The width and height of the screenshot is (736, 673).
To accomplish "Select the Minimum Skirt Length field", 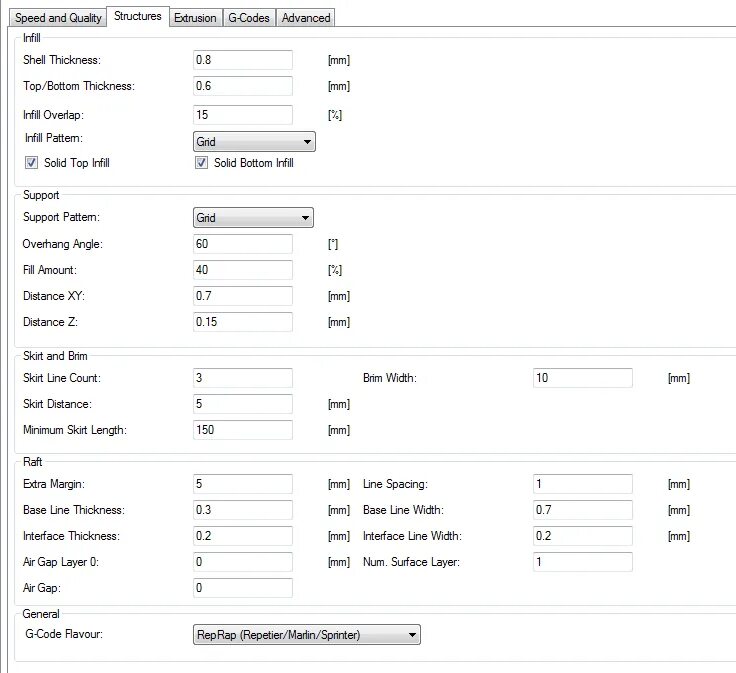I will tap(243, 430).
